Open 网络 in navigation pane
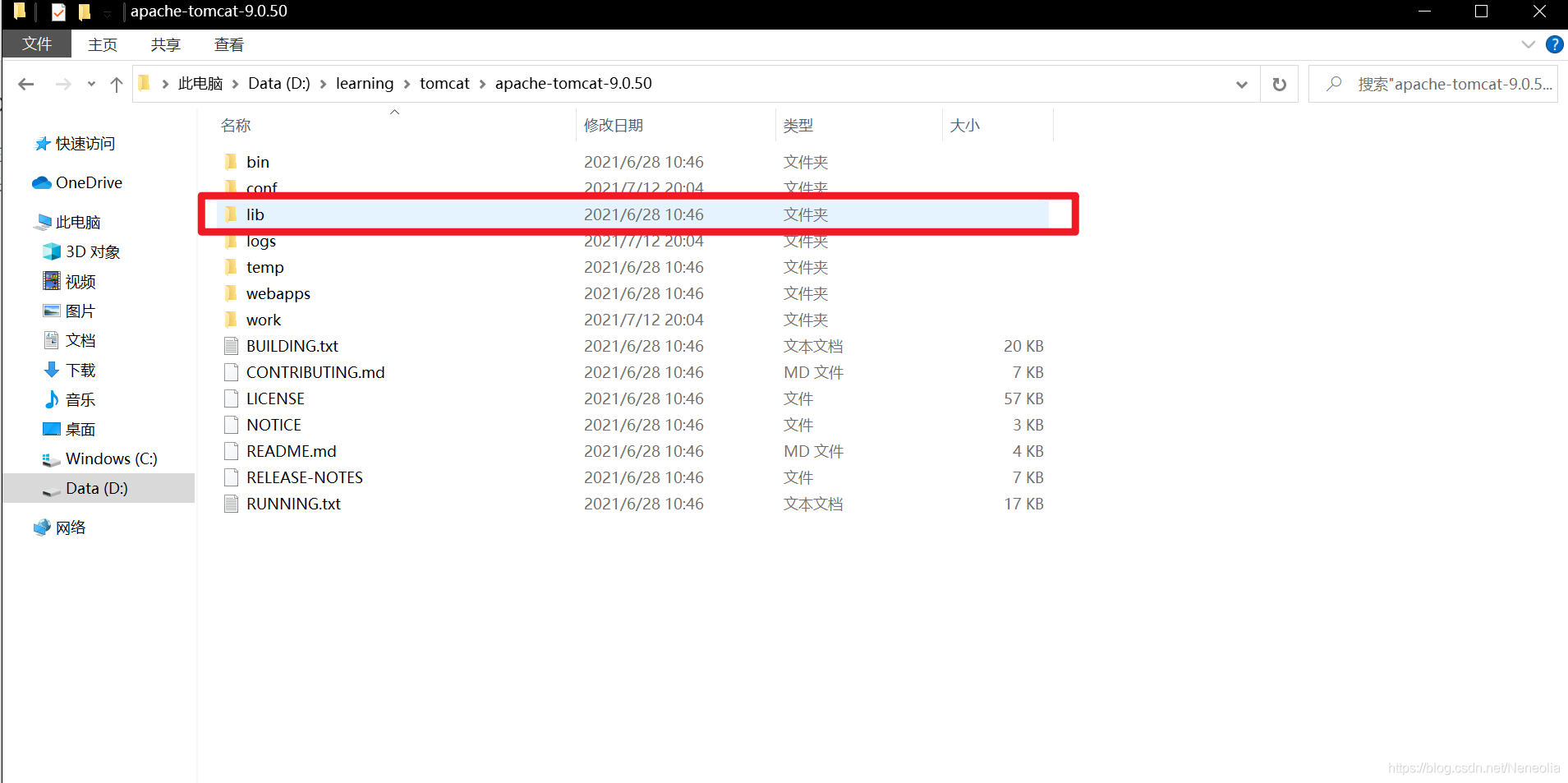The width and height of the screenshot is (1568, 783). [71, 527]
